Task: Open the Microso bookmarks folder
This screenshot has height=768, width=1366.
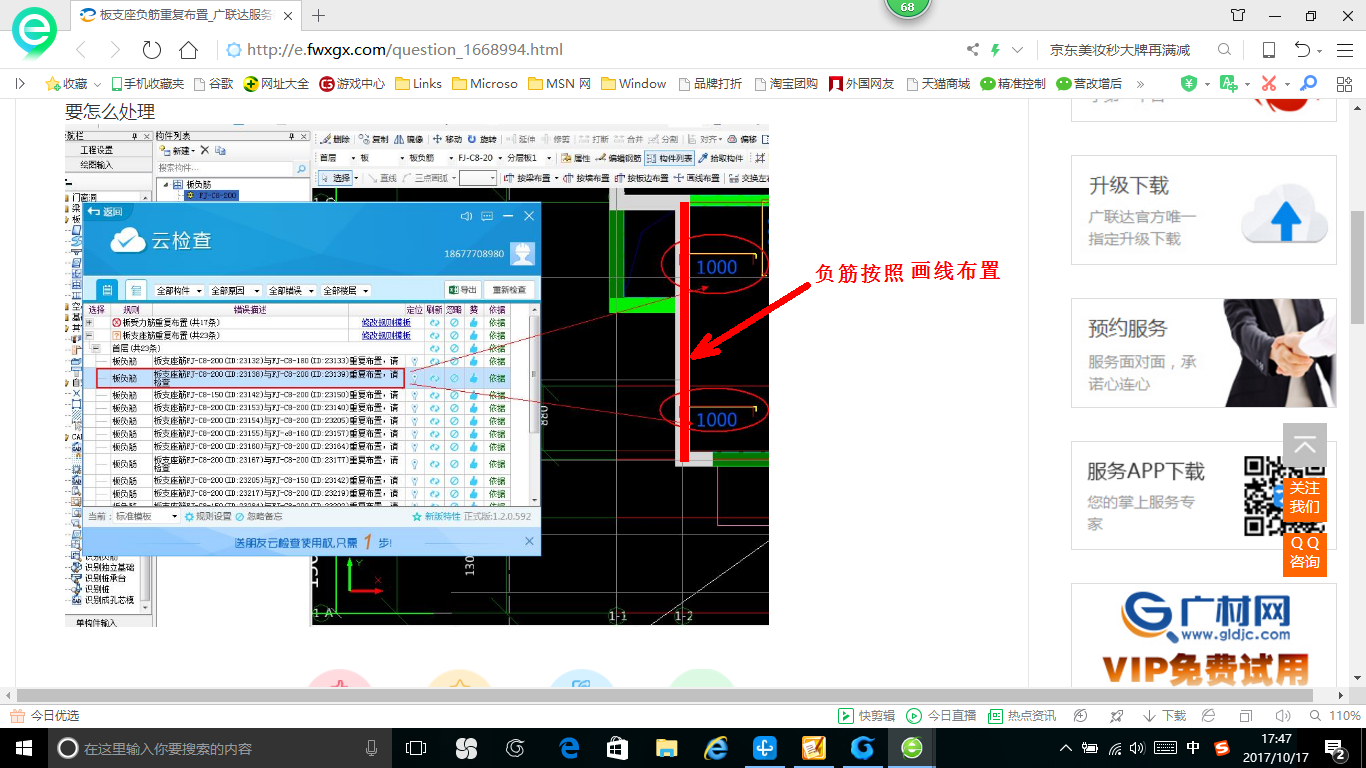Action: [485, 84]
